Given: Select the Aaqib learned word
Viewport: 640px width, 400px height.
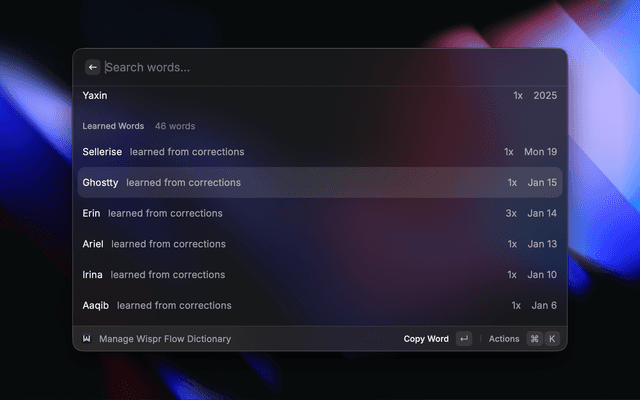Looking at the screenshot, I should [x=96, y=305].
